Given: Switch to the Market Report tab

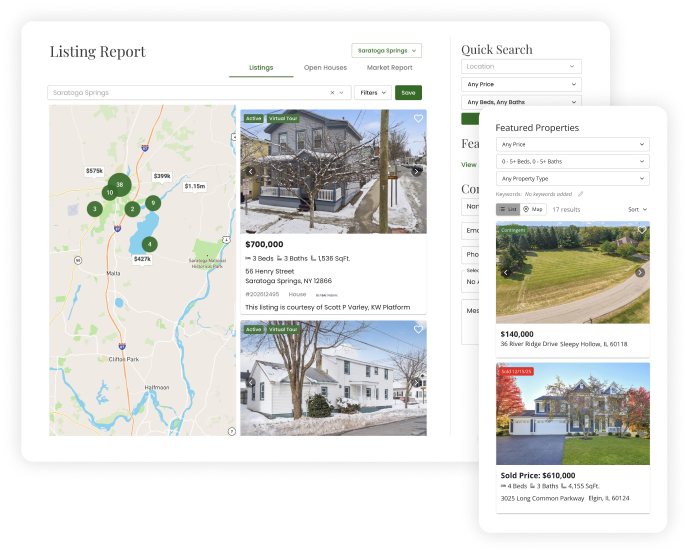Looking at the screenshot, I should coord(389,68).
